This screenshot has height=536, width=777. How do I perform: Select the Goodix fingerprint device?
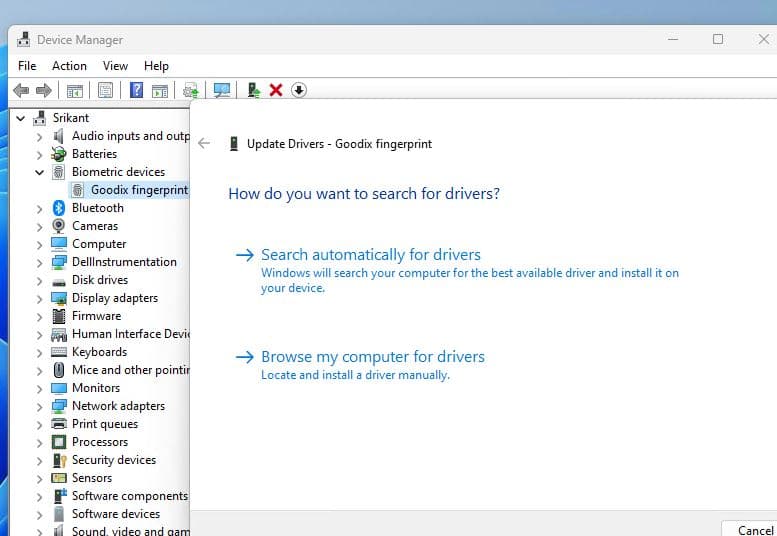coord(138,190)
